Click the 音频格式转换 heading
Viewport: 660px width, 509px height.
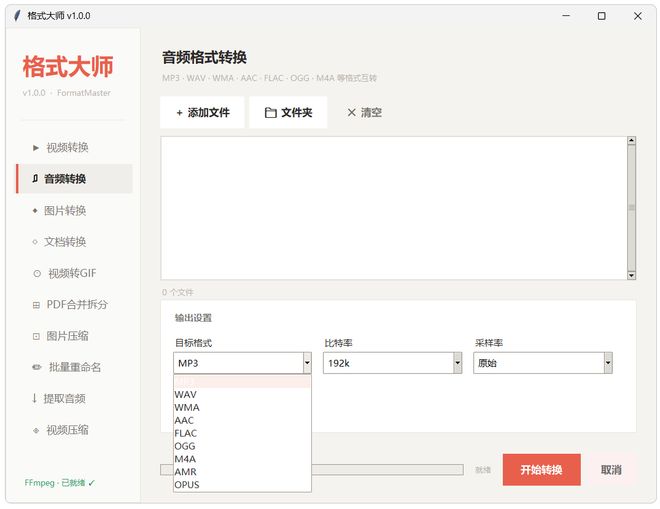(x=205, y=57)
